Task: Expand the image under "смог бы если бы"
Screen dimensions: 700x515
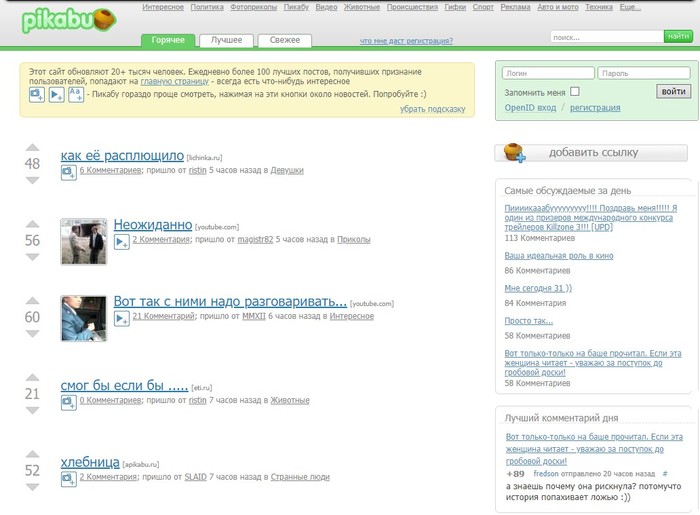Action: pos(68,401)
